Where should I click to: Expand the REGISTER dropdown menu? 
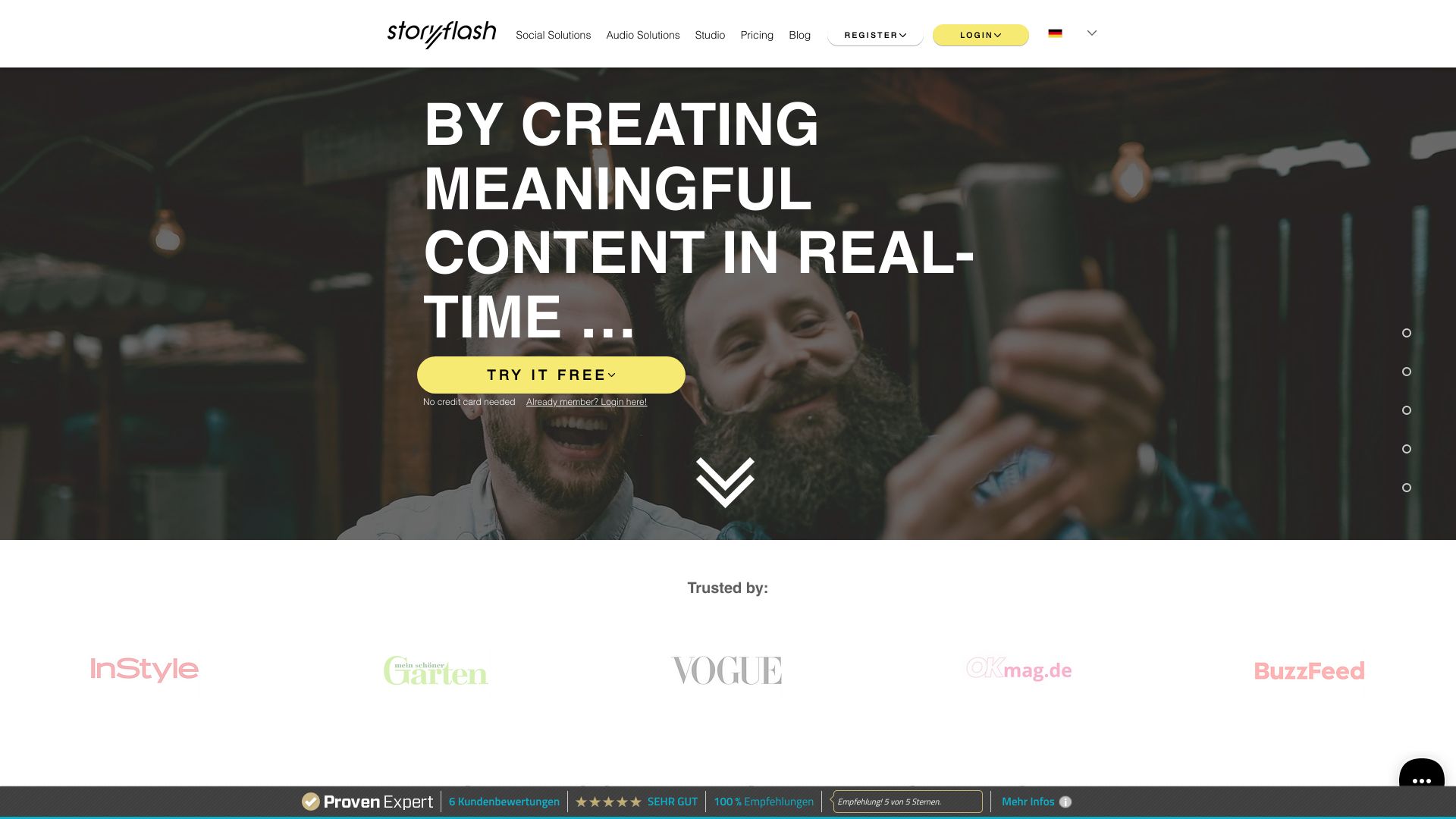click(x=875, y=34)
